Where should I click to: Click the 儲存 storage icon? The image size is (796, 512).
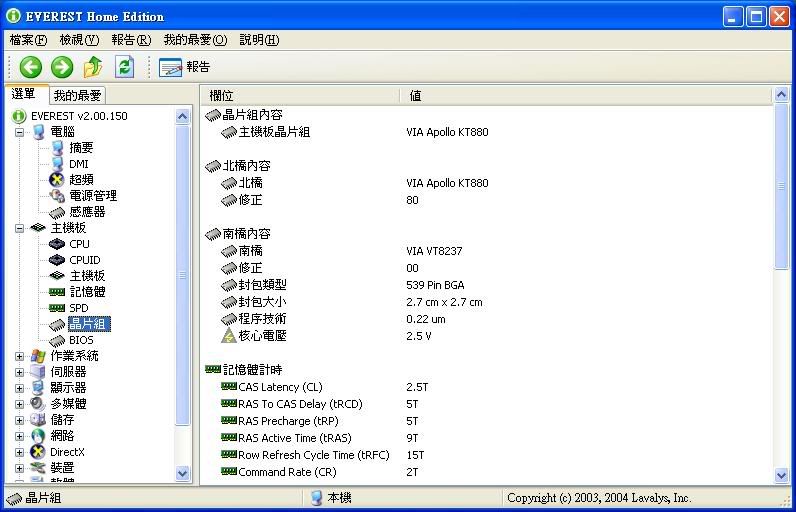pos(38,420)
